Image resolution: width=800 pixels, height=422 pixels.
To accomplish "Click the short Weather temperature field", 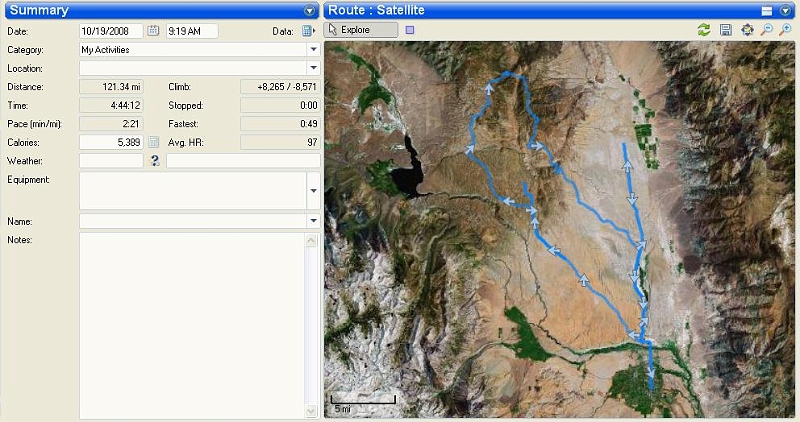I will point(111,161).
